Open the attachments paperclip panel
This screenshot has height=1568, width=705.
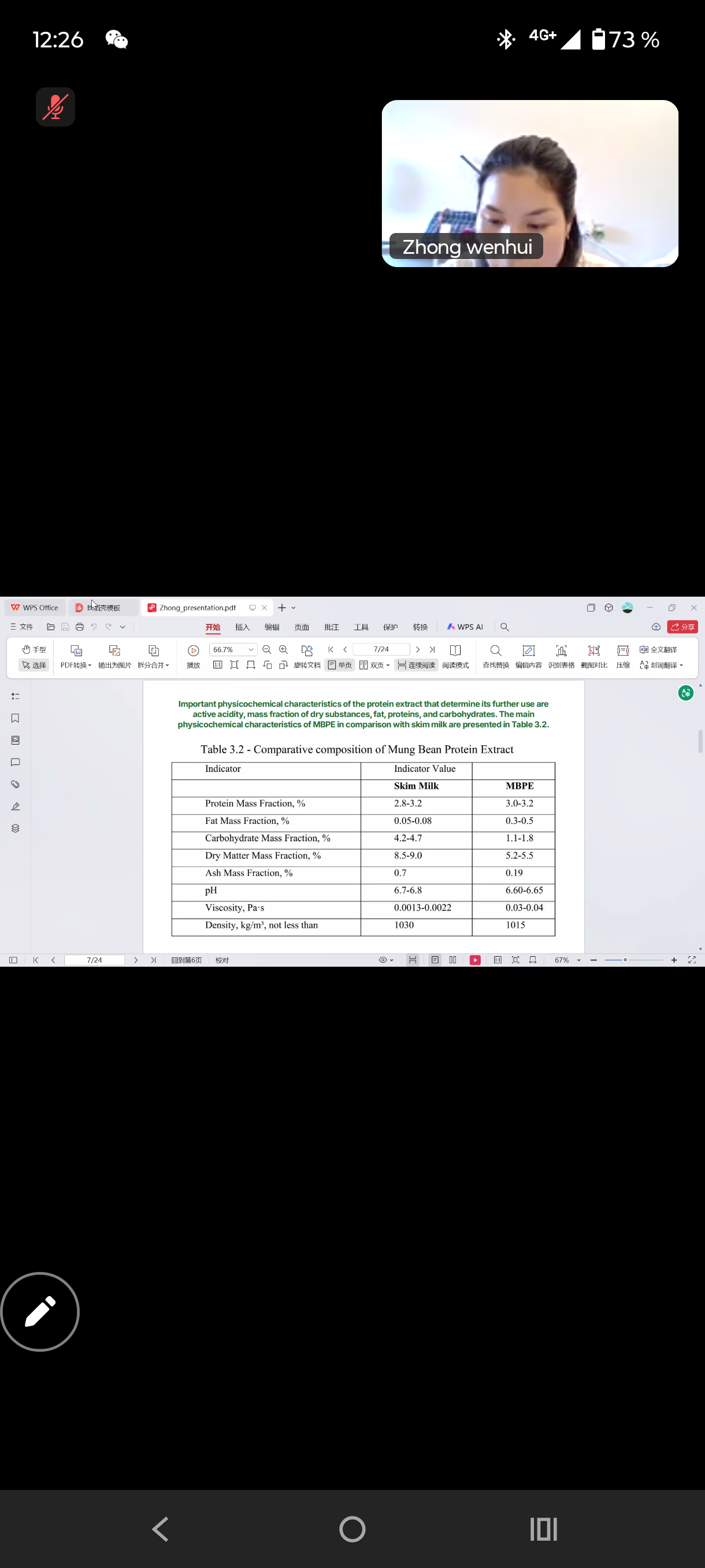[x=15, y=784]
